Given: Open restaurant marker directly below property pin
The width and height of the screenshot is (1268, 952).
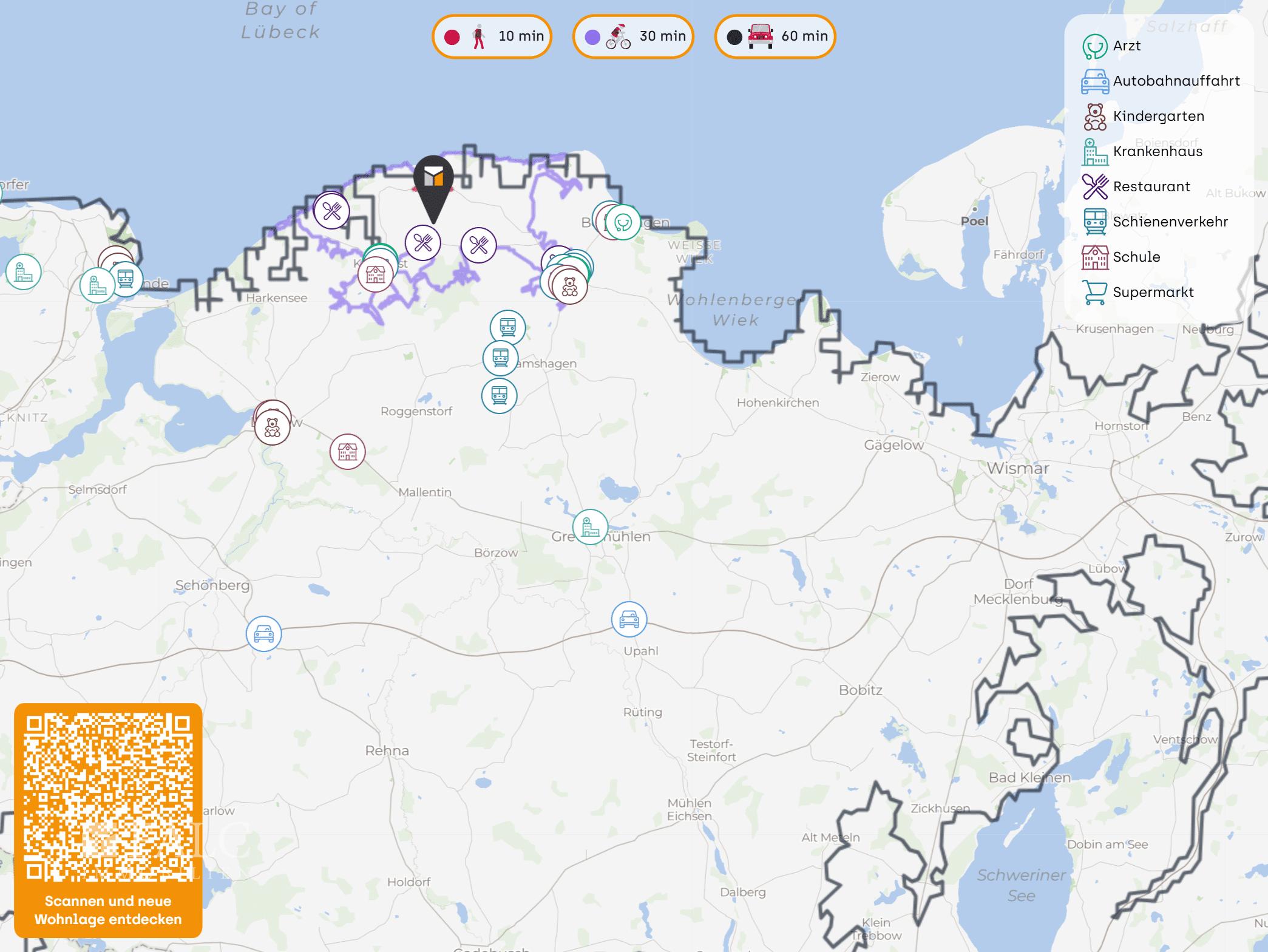Looking at the screenshot, I should [x=423, y=243].
